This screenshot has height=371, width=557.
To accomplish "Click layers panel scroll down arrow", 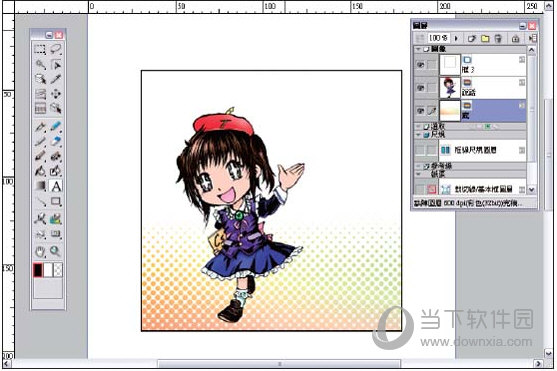I will click(x=531, y=190).
